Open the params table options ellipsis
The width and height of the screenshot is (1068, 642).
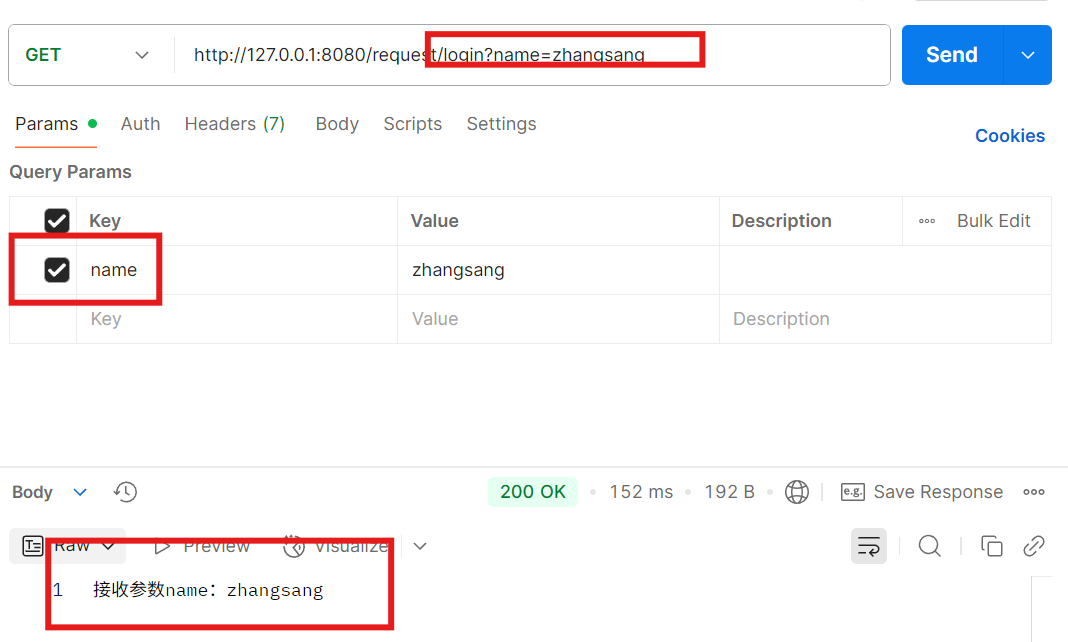tap(926, 221)
